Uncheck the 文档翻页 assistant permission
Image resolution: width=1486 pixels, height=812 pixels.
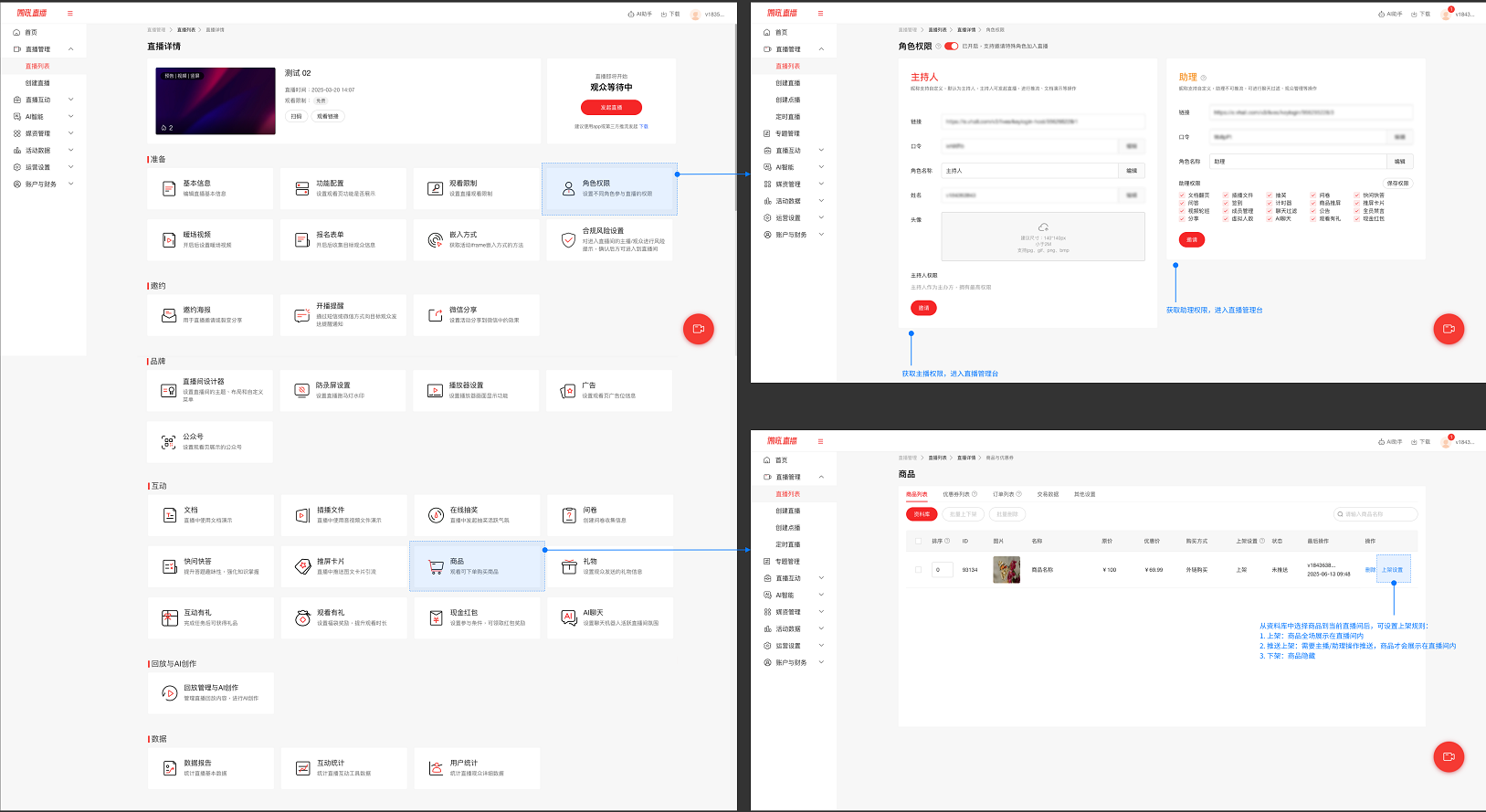(1182, 195)
